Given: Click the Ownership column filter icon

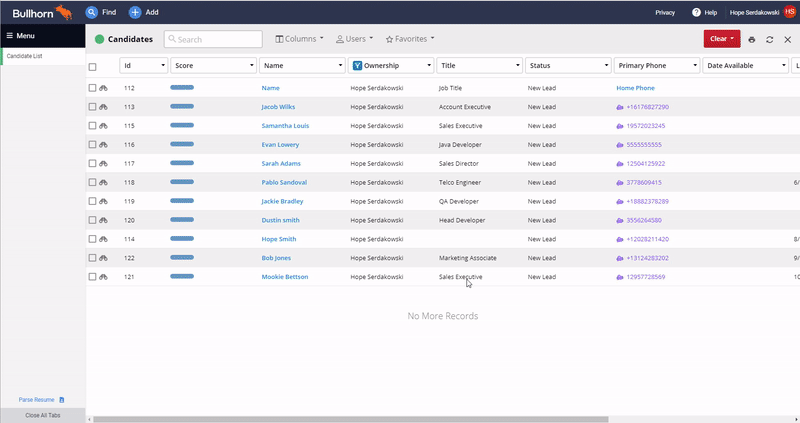Looking at the screenshot, I should click(357, 65).
